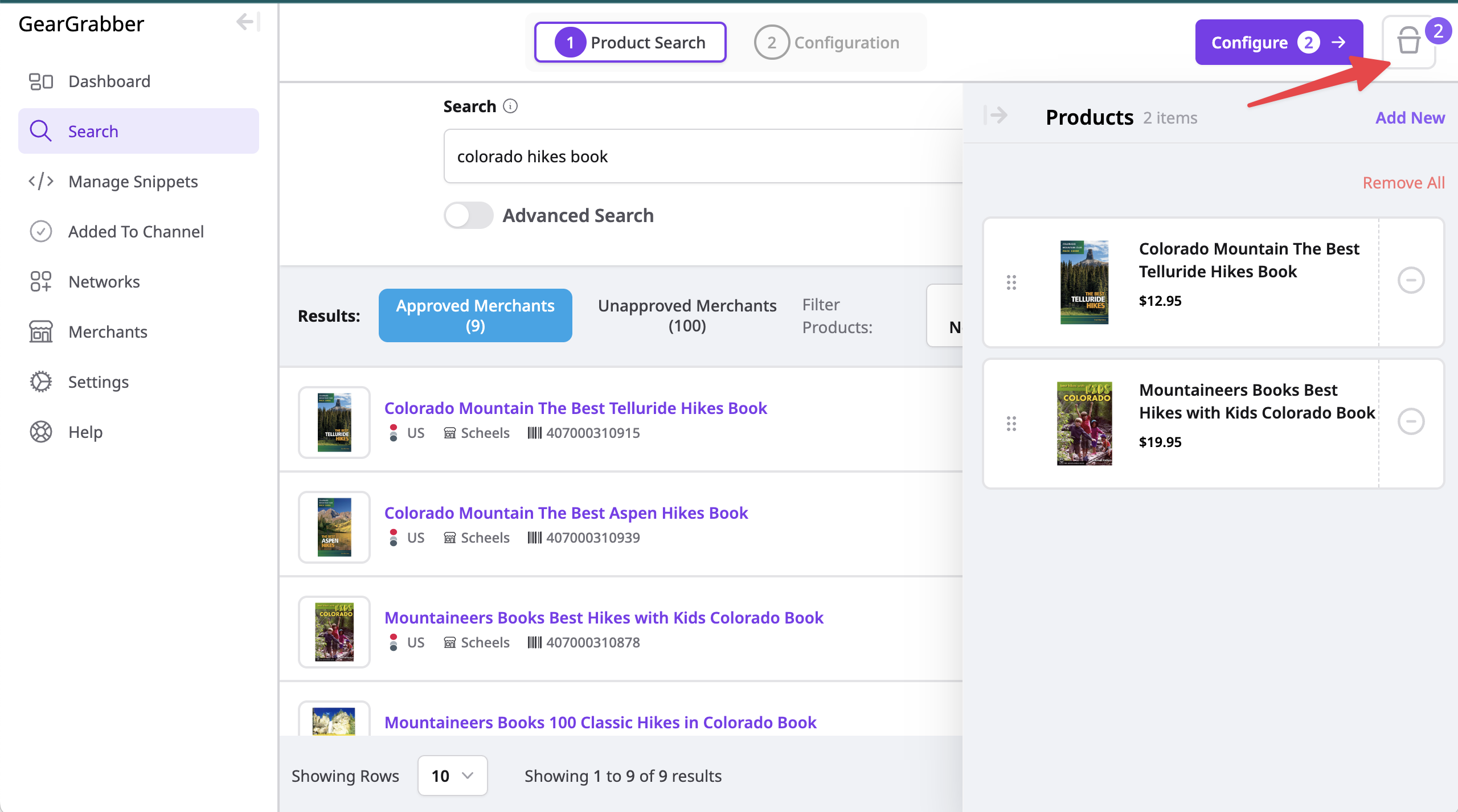Click the purple Configure button
The image size is (1458, 812).
point(1279,43)
